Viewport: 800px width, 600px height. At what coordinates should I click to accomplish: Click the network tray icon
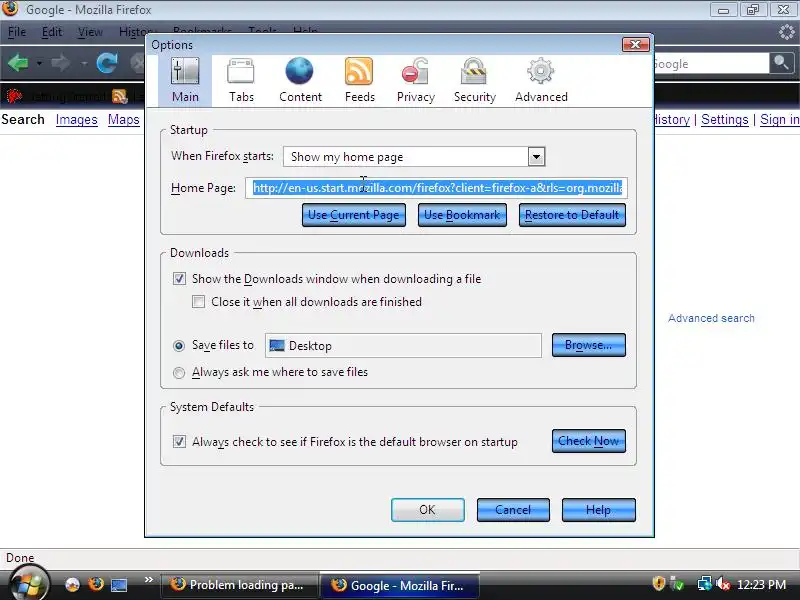tap(705, 584)
